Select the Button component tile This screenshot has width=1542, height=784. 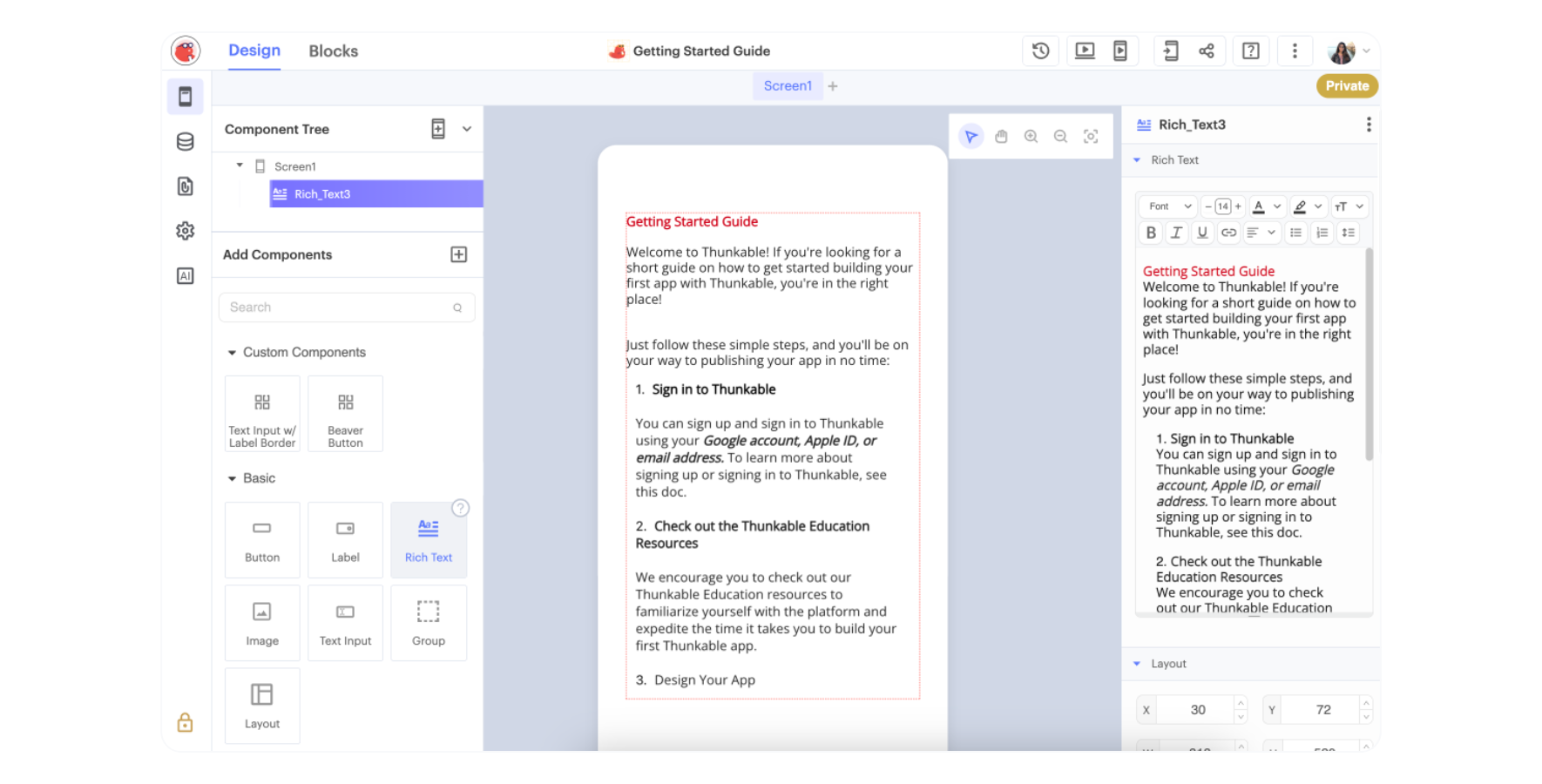262,540
